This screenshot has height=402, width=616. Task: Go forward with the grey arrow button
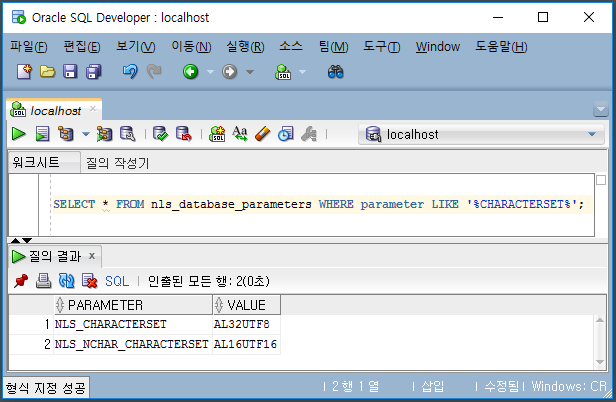229,72
